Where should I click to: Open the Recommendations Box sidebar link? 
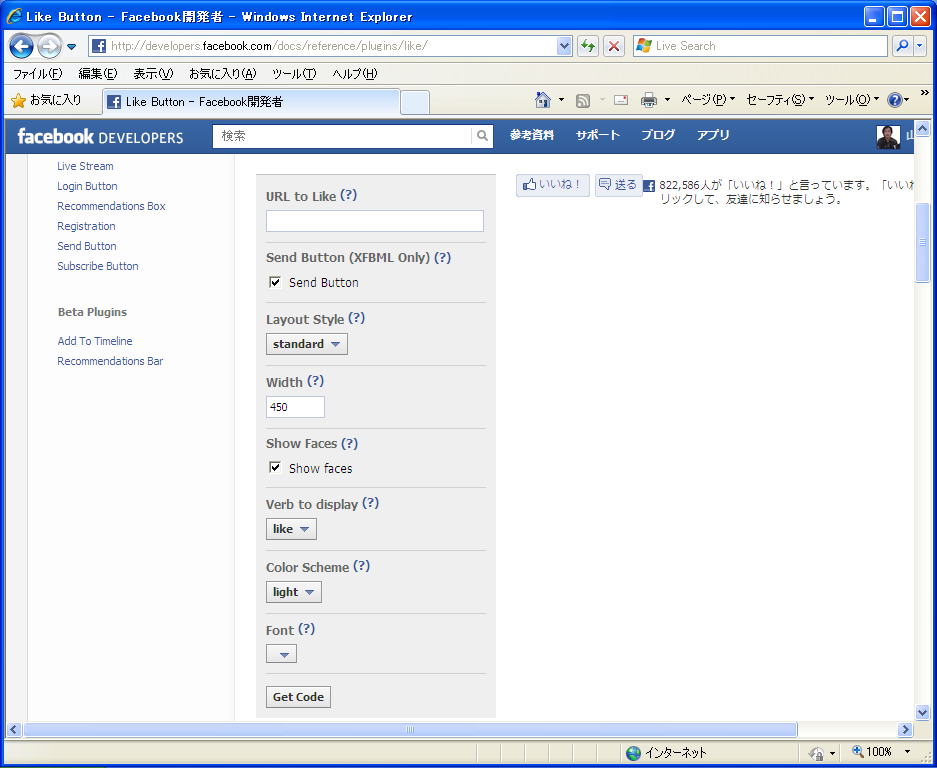pyautogui.click(x=111, y=206)
